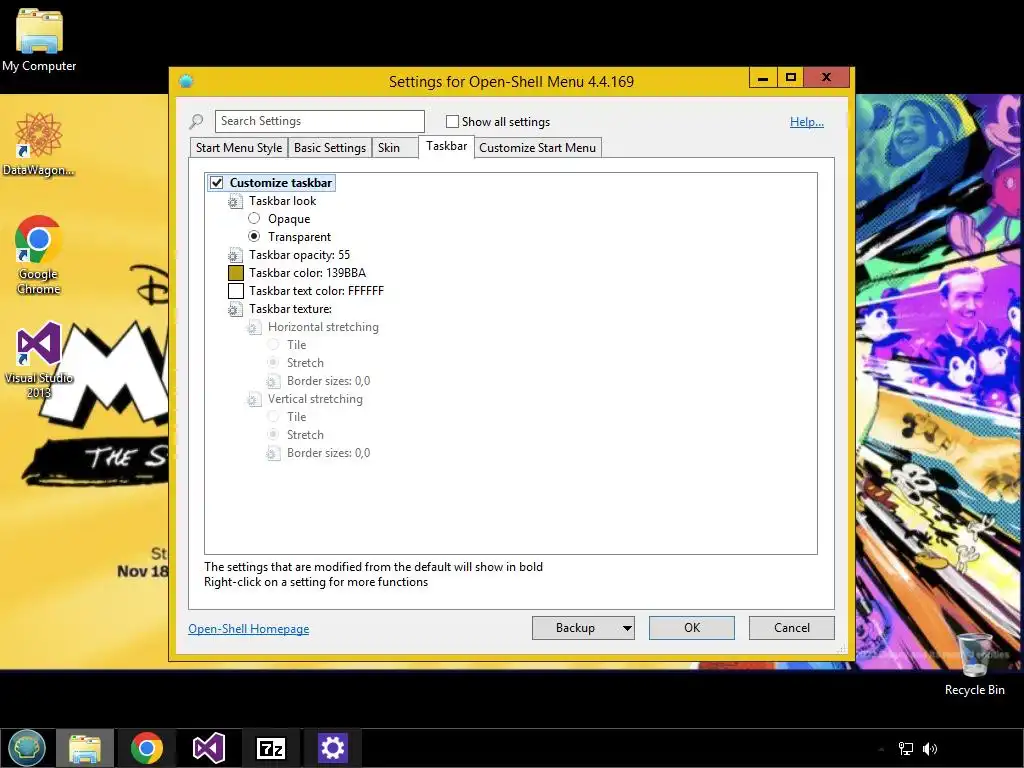Screen dimensions: 1024x768
Task: Maximize the Open-Shell settings window
Action: (x=790, y=77)
